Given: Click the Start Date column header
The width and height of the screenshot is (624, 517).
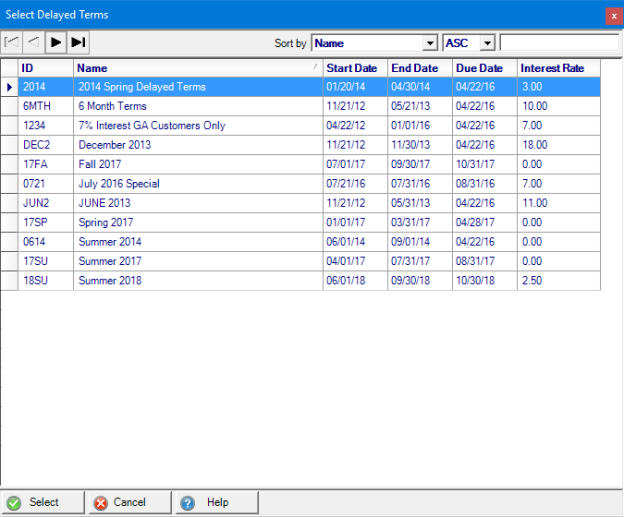Looking at the screenshot, I should [354, 68].
